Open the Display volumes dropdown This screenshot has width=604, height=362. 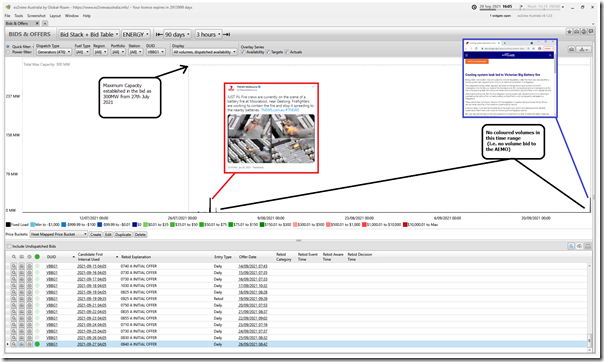pyautogui.click(x=204, y=52)
